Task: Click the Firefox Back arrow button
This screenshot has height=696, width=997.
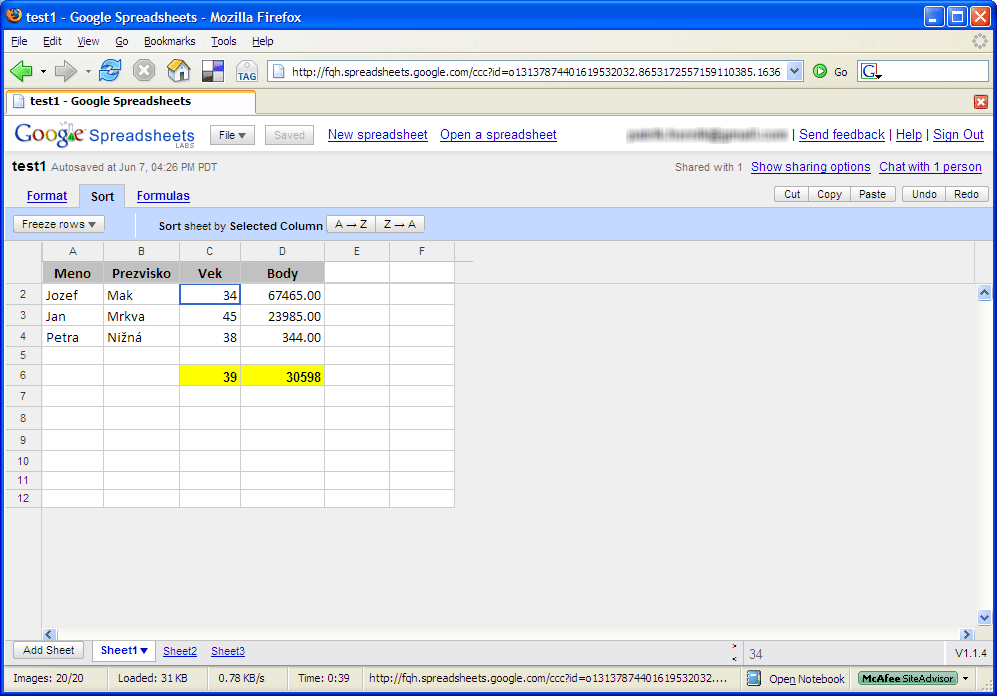Action: 22,71
